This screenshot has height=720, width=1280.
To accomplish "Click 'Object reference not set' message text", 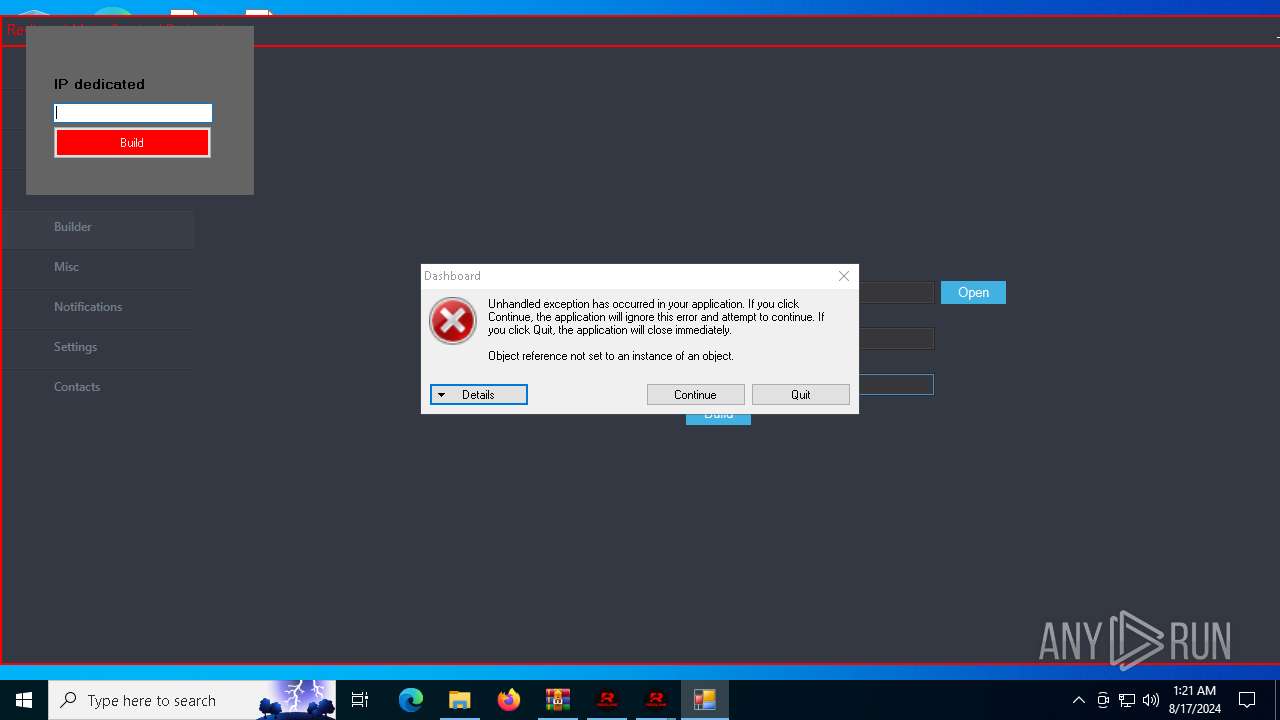I will pos(611,356).
